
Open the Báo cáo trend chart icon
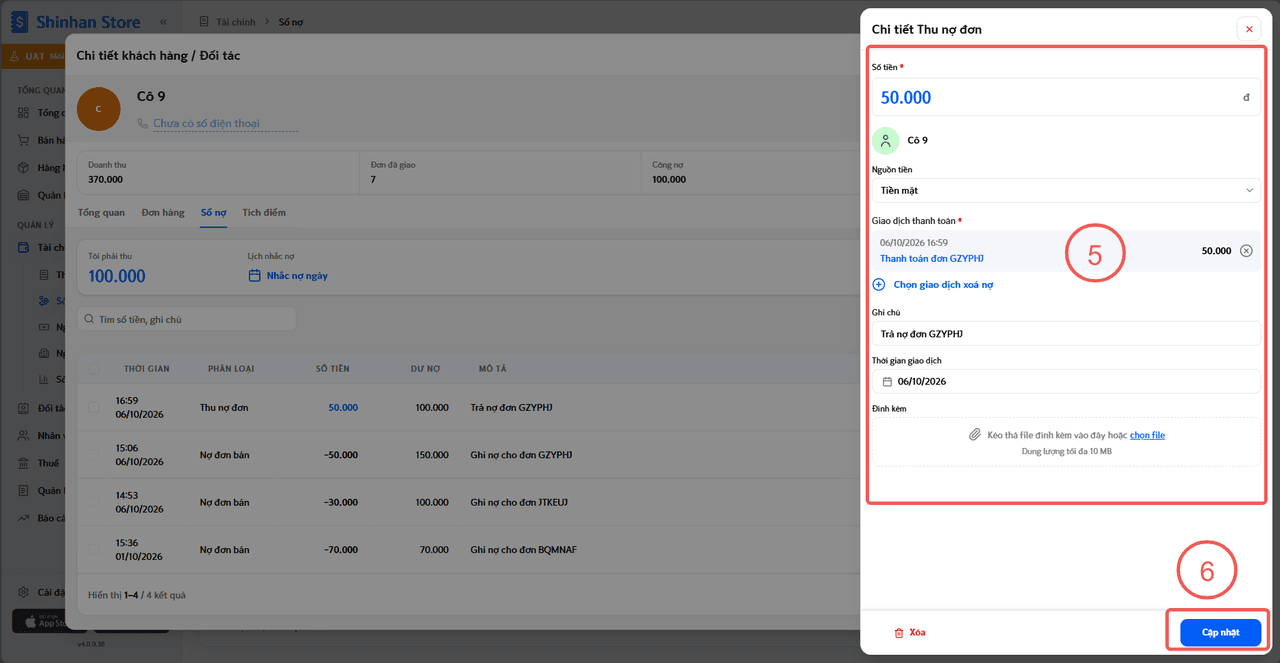coord(23,518)
